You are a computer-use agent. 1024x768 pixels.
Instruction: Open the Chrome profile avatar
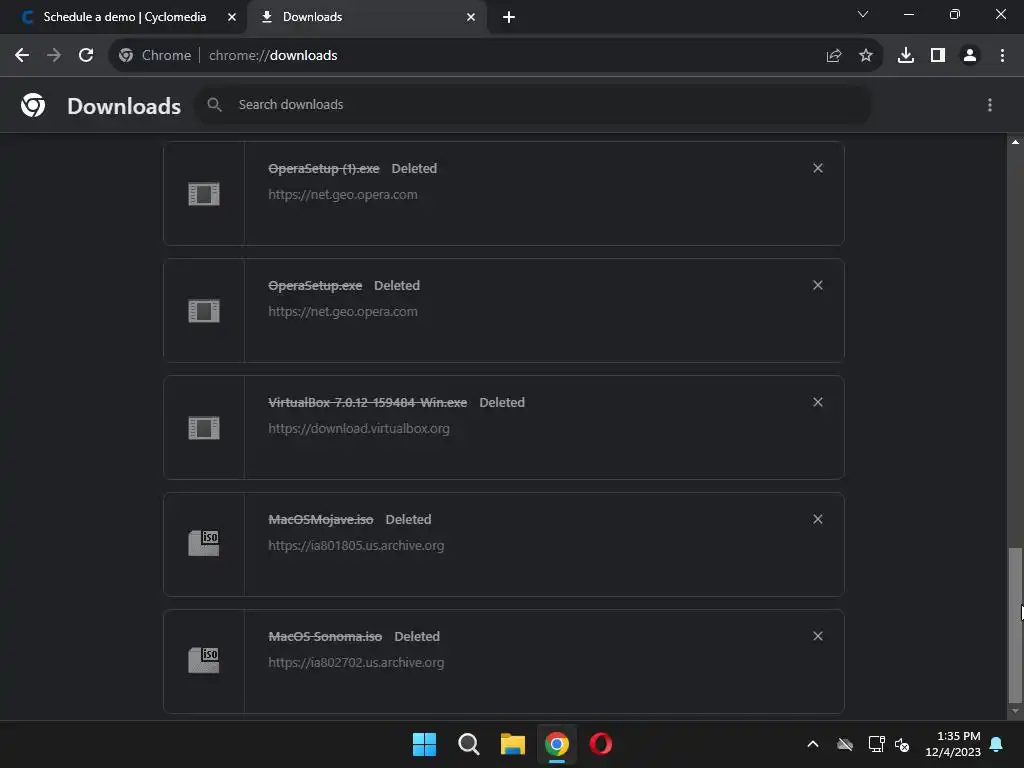tap(970, 56)
